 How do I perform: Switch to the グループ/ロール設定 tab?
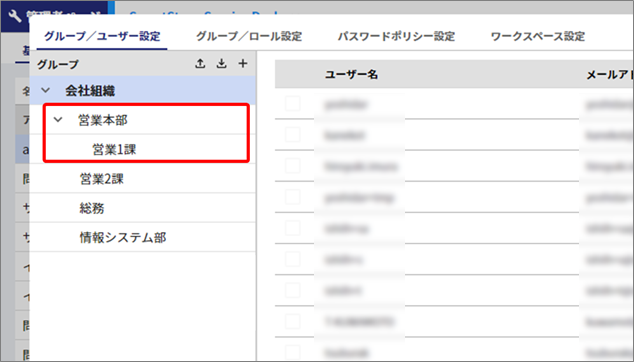coord(249,36)
